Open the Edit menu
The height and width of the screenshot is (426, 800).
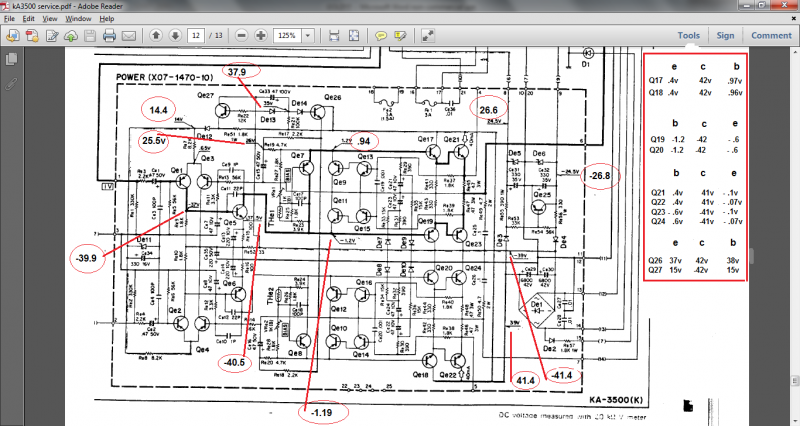click(x=29, y=19)
